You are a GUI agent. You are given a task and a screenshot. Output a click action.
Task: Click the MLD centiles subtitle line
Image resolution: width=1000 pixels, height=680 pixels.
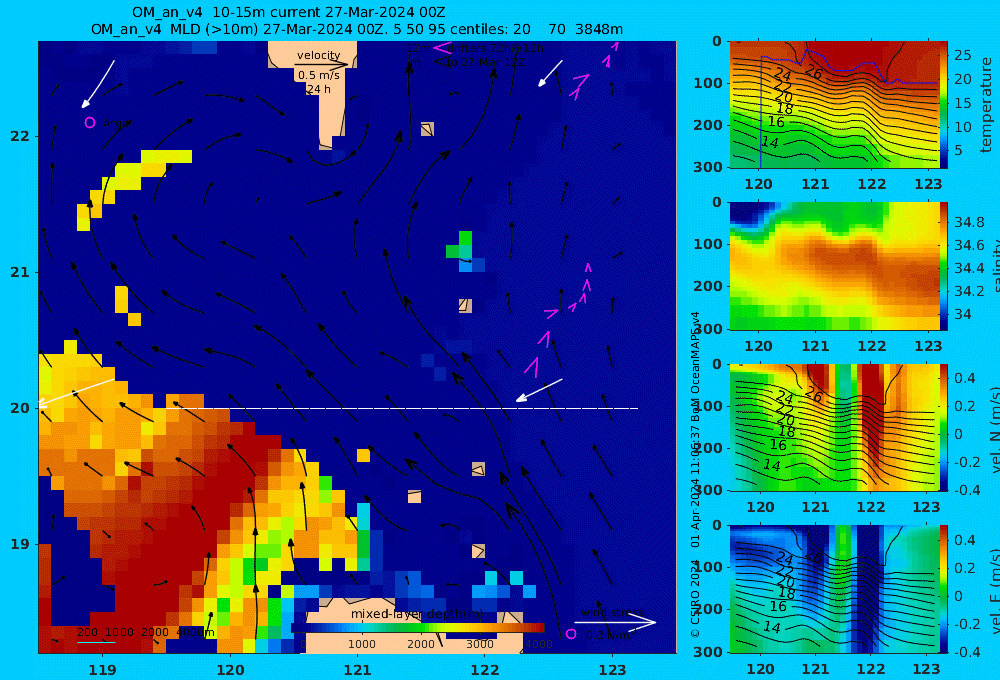[357, 29]
